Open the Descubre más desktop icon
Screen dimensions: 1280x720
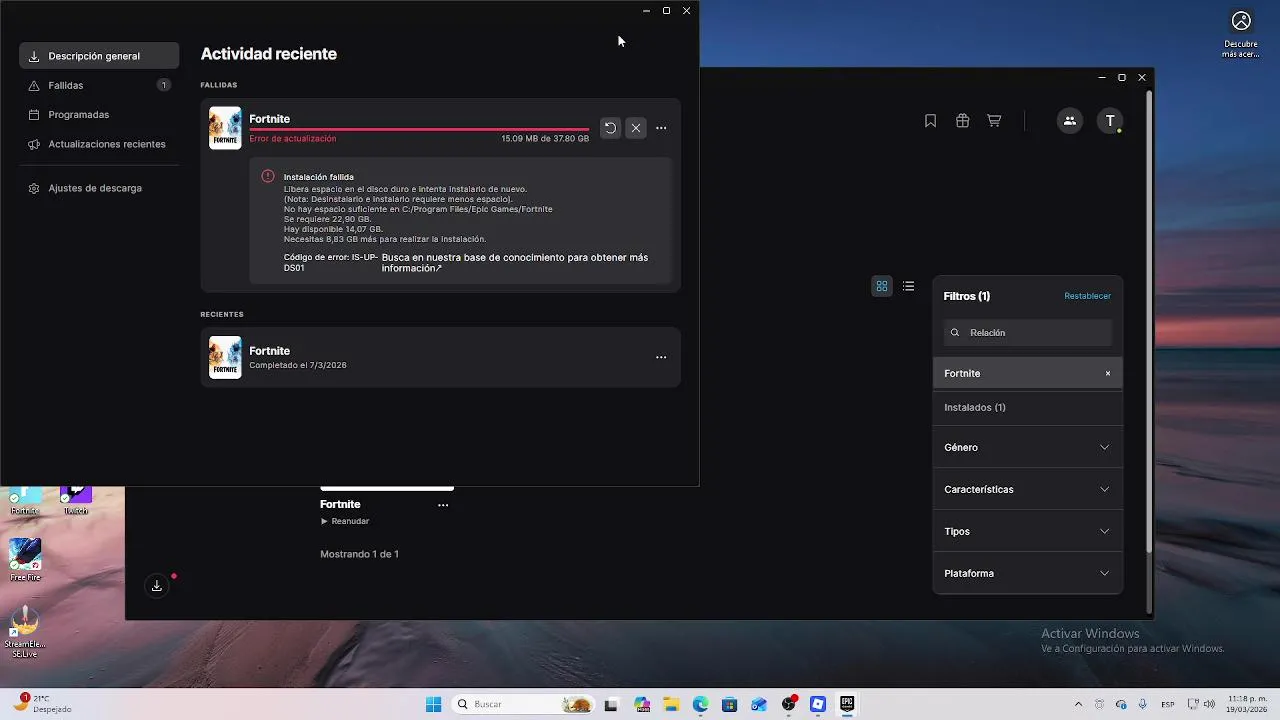1241,34
